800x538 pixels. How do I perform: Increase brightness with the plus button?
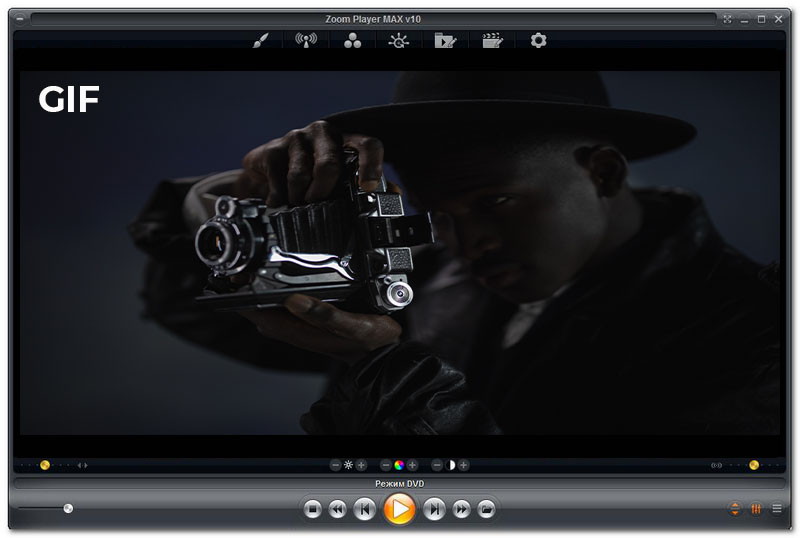361,465
